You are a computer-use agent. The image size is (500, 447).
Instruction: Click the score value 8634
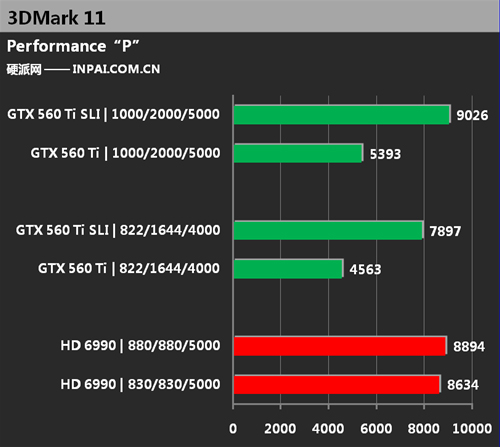(x=463, y=385)
